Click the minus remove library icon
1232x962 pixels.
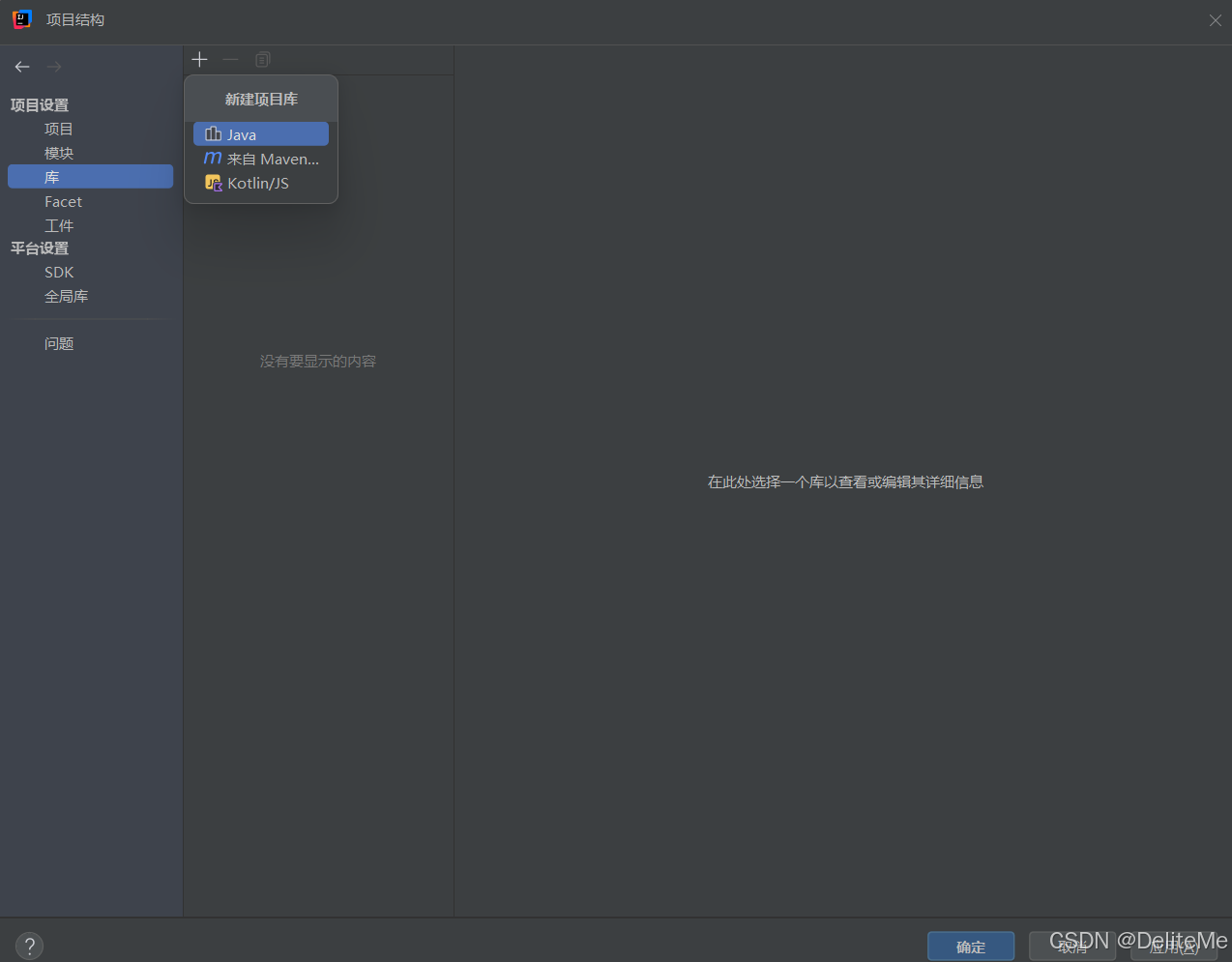(x=230, y=59)
